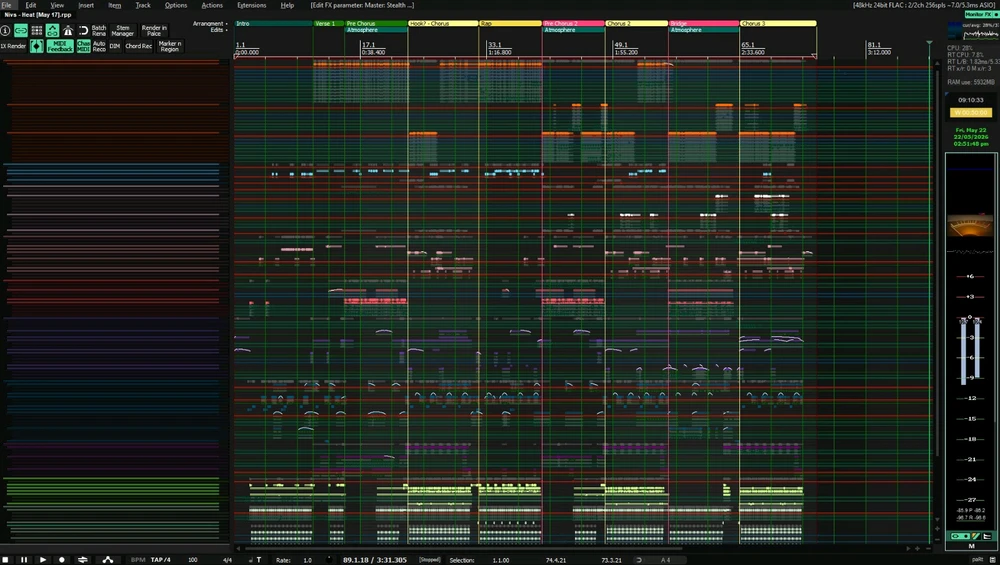
Task: Open the Track menu
Action: point(143,5)
